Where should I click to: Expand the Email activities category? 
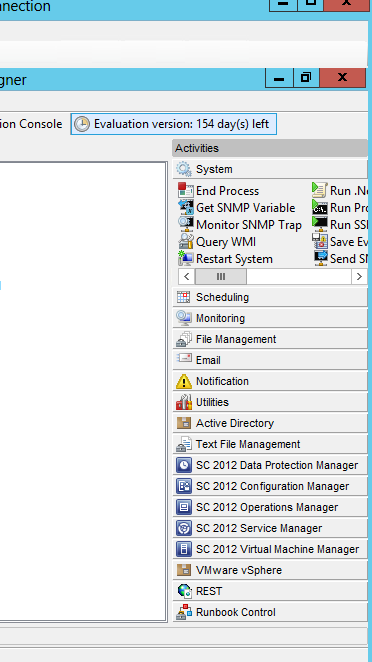pyautogui.click(x=270, y=360)
